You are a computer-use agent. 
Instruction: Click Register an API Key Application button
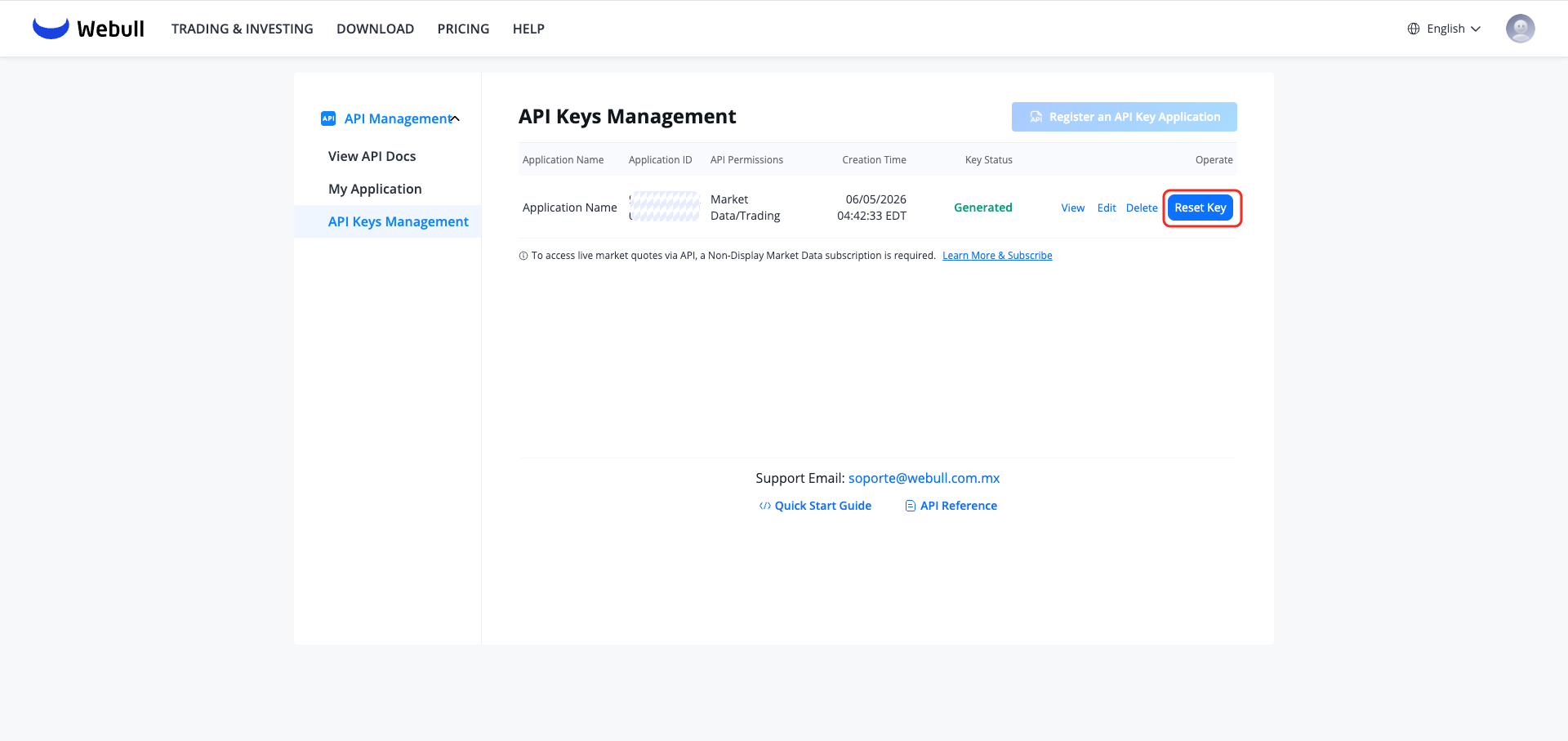(1125, 117)
